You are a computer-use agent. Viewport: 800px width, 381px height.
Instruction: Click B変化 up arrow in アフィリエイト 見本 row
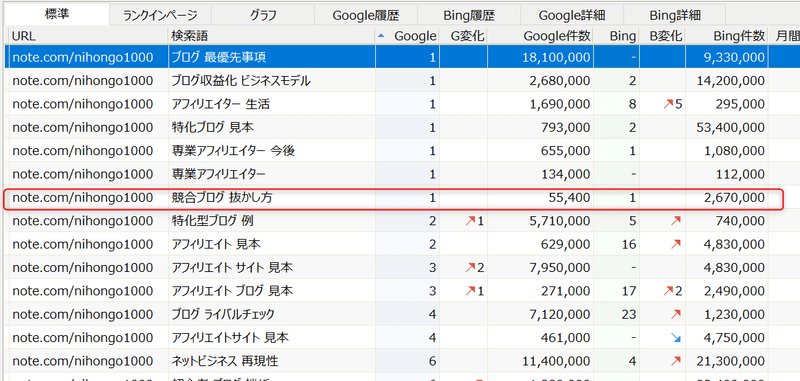point(676,245)
